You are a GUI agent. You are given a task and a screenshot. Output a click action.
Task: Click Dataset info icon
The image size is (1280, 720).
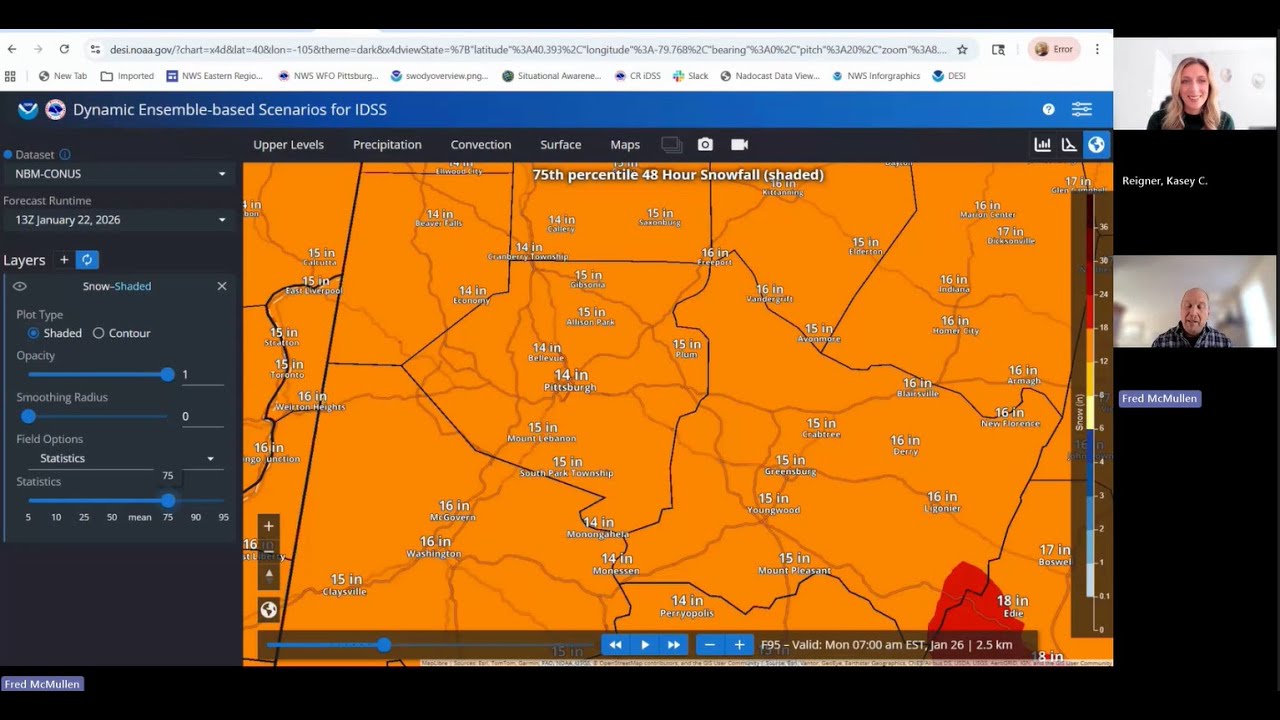point(65,155)
